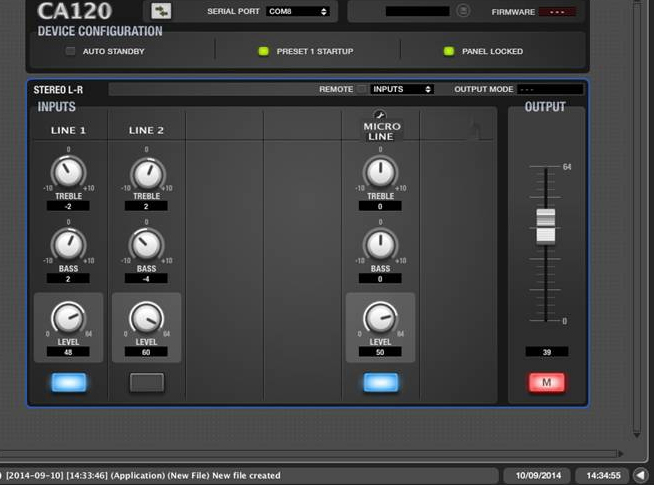
Task: Click the Line 1 level value field
Action: click(68, 352)
